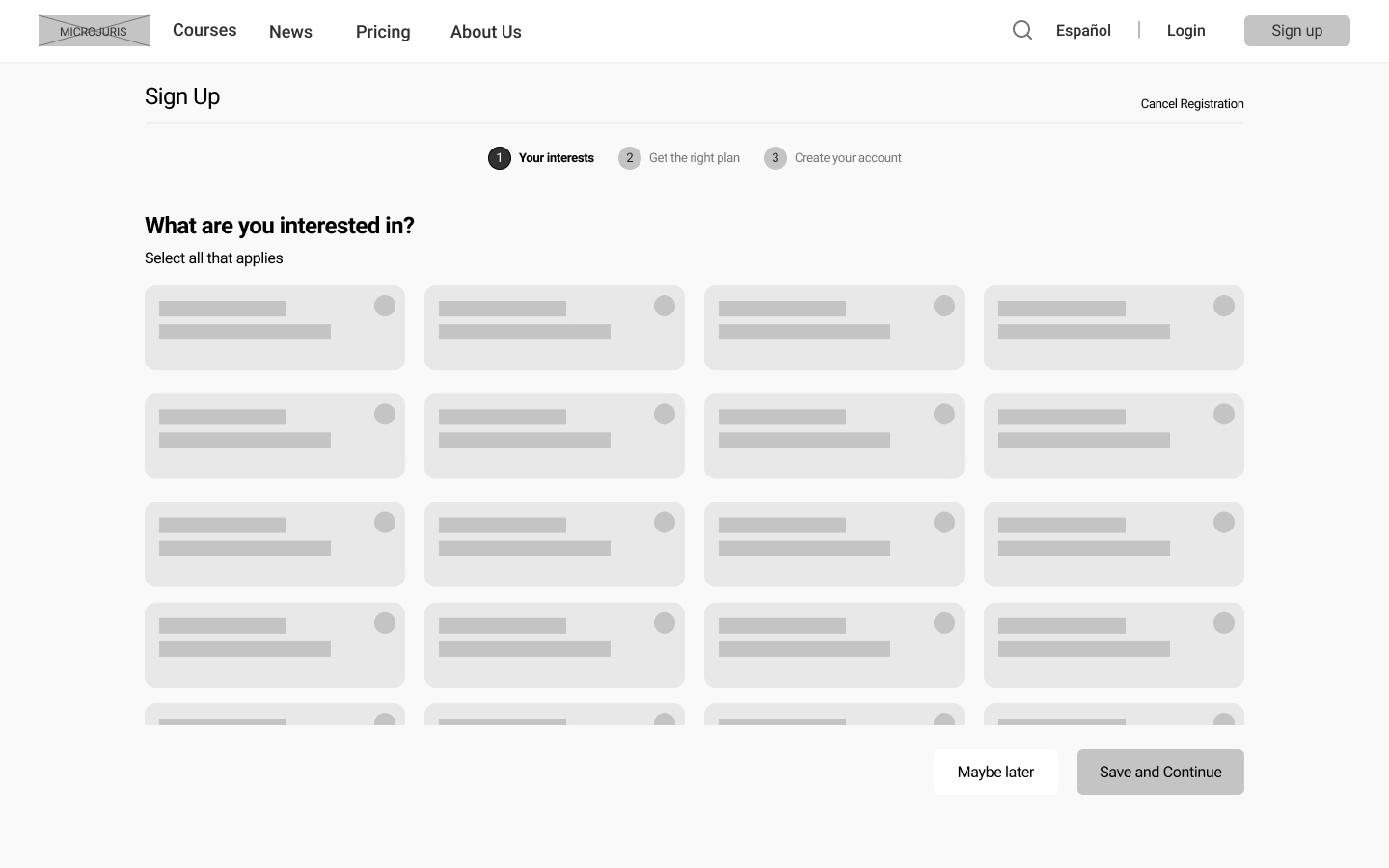
Task: Open the search magnifier icon
Action: pos(1021,30)
